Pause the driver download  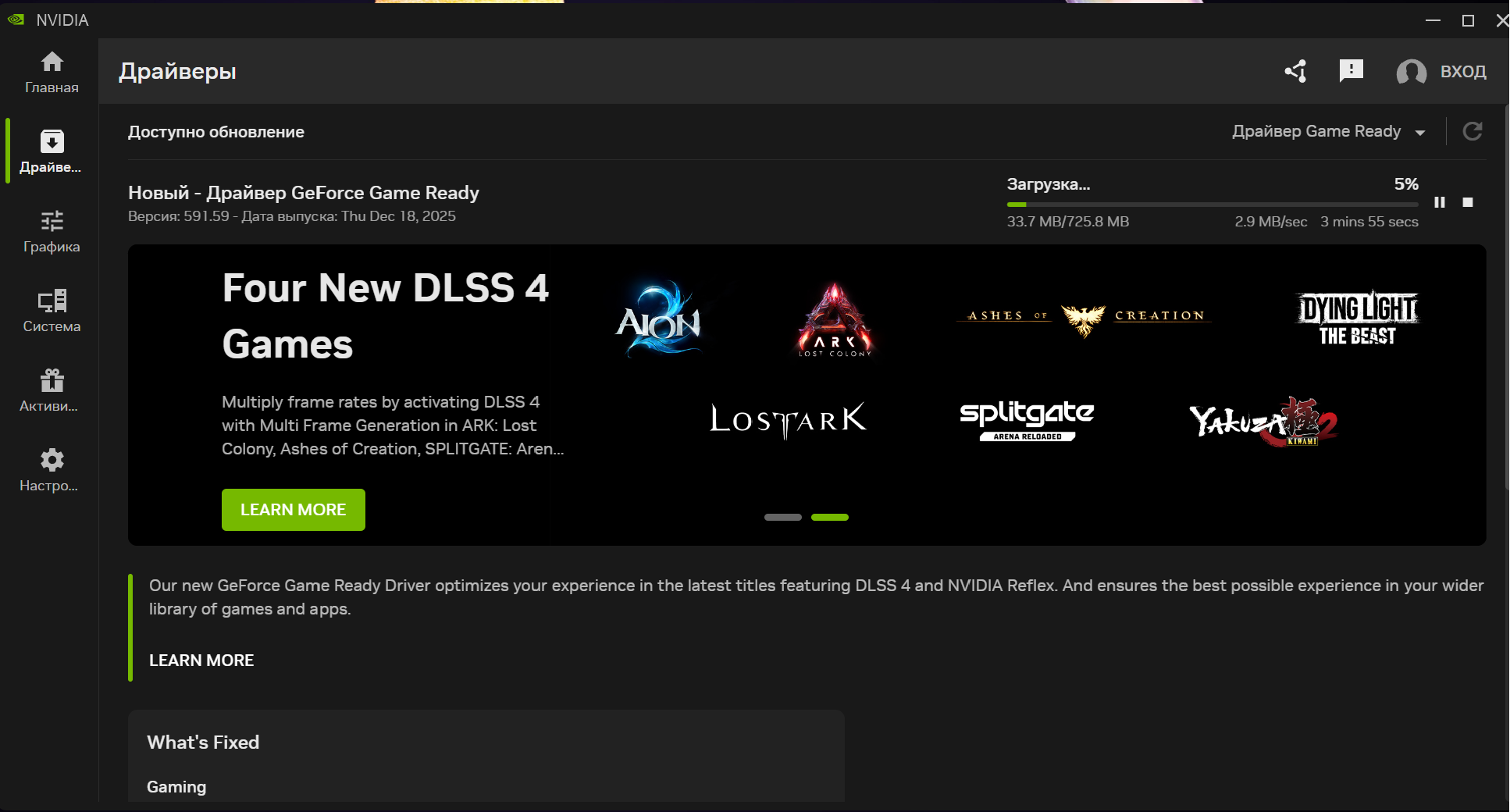pyautogui.click(x=1440, y=202)
